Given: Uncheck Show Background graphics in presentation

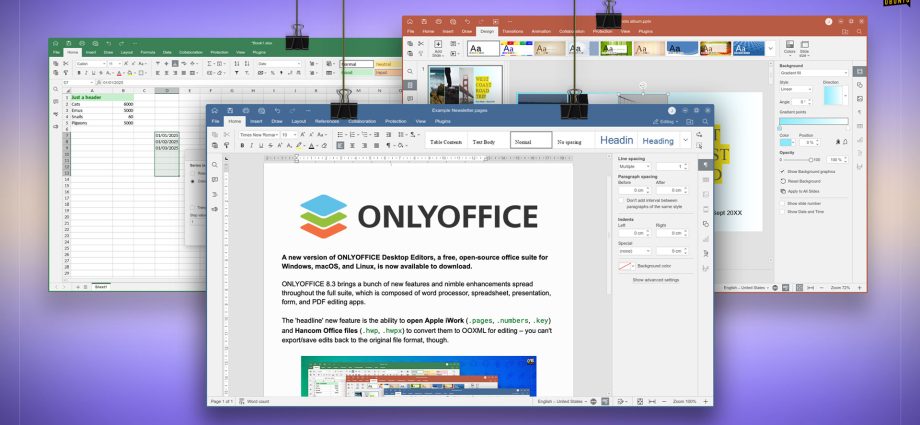Looking at the screenshot, I should click(783, 171).
